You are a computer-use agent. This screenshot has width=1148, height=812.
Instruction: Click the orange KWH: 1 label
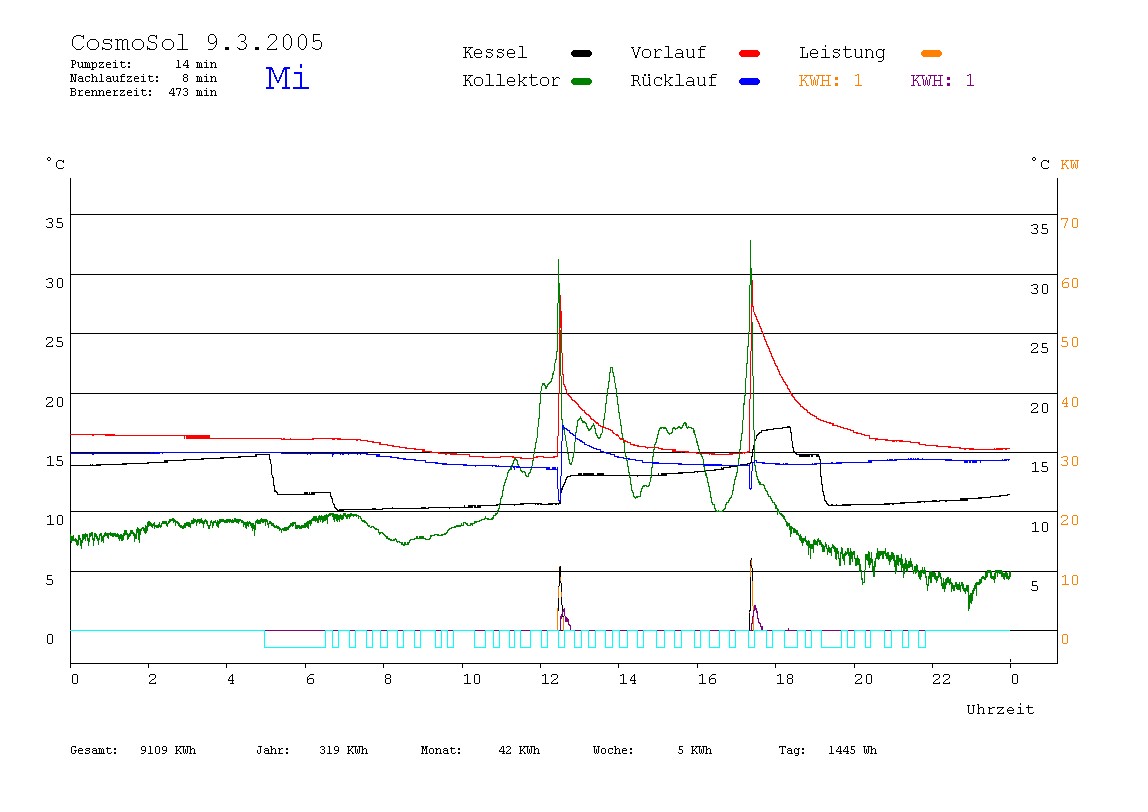tap(830, 81)
